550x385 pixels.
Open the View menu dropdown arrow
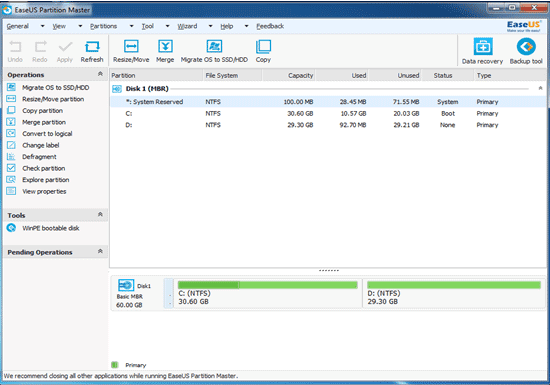tap(80, 26)
